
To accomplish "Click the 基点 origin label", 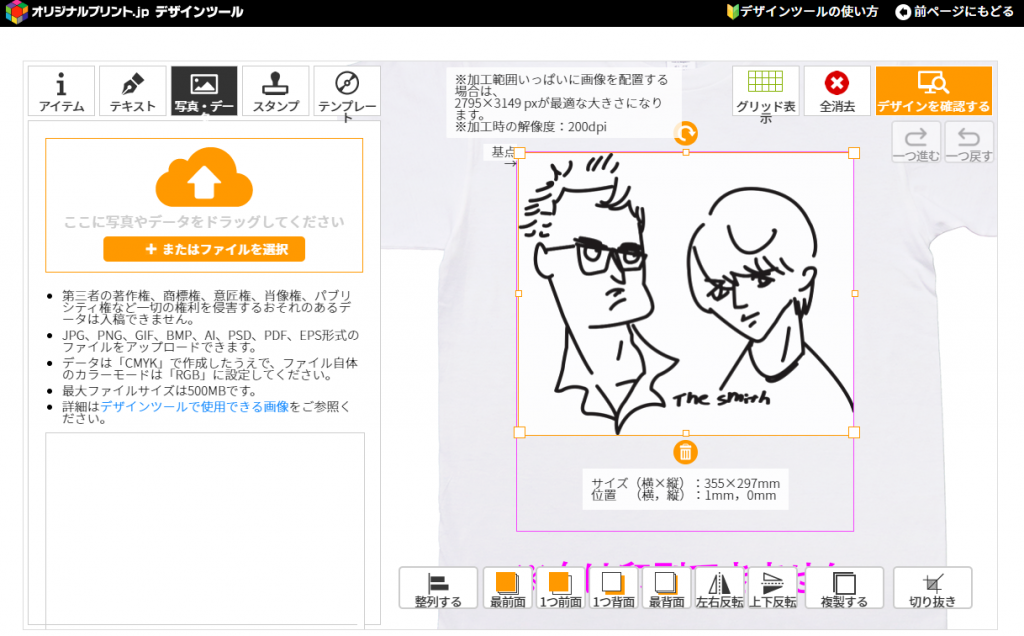I will tap(503, 151).
